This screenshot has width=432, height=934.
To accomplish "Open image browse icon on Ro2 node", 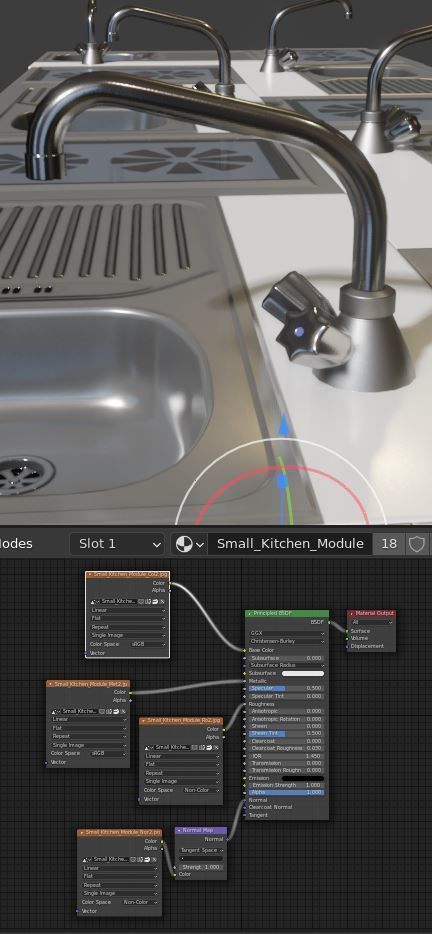I will click(148, 747).
